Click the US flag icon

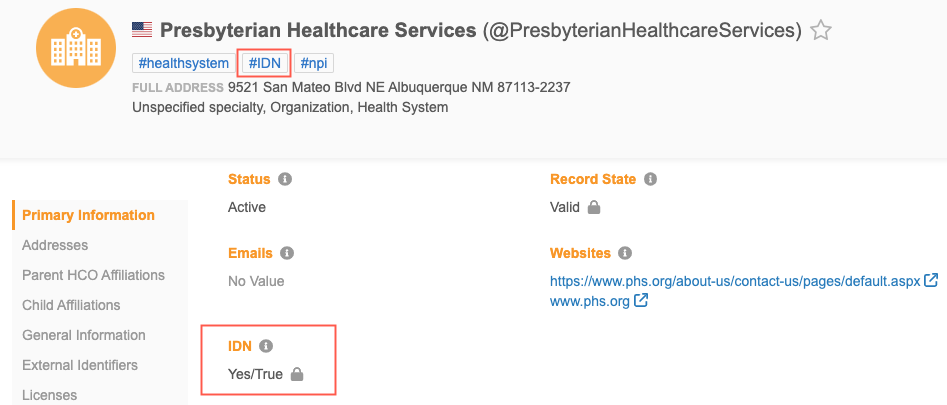click(x=142, y=31)
